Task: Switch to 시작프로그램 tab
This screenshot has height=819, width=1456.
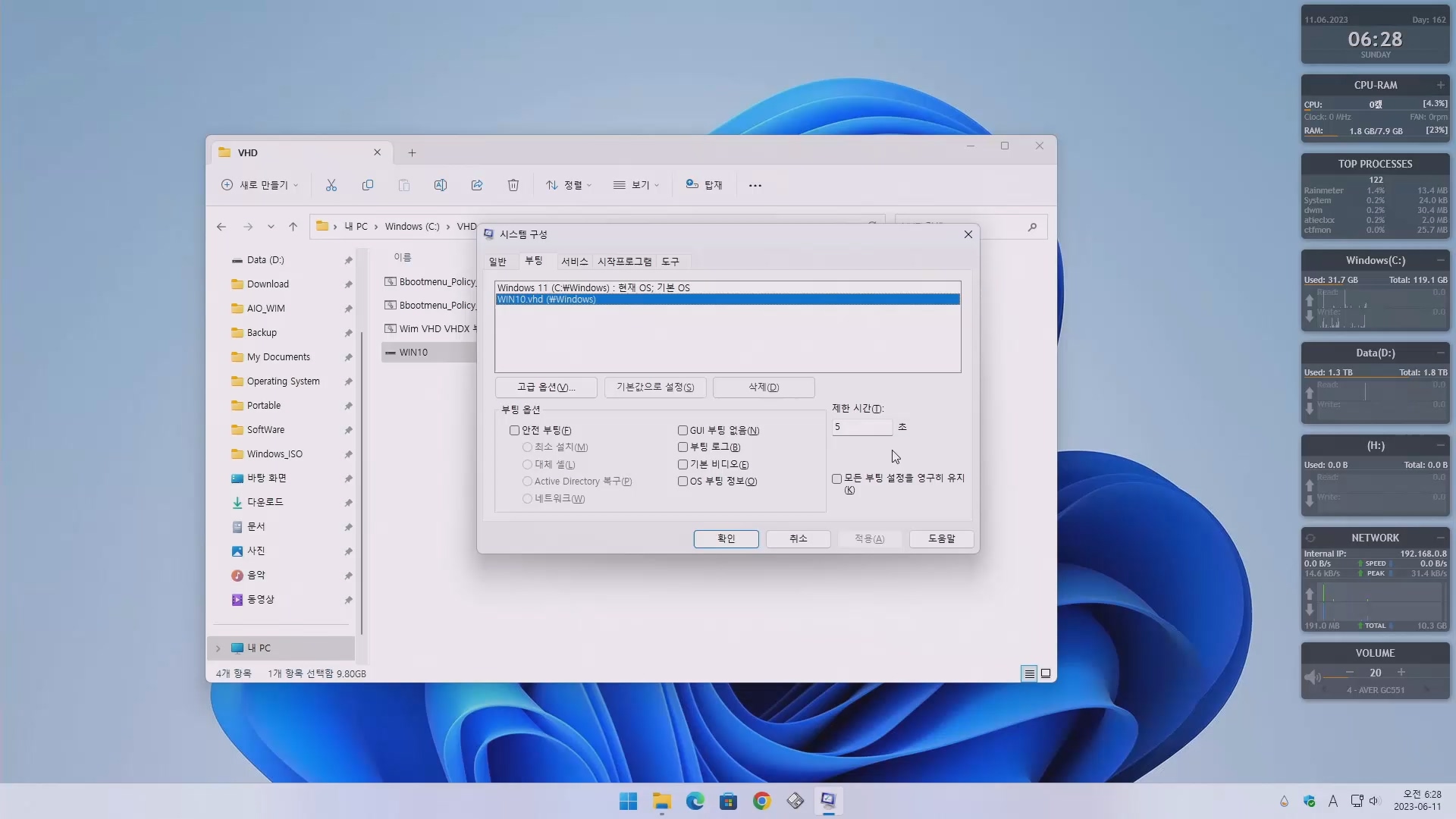Action: tap(625, 262)
